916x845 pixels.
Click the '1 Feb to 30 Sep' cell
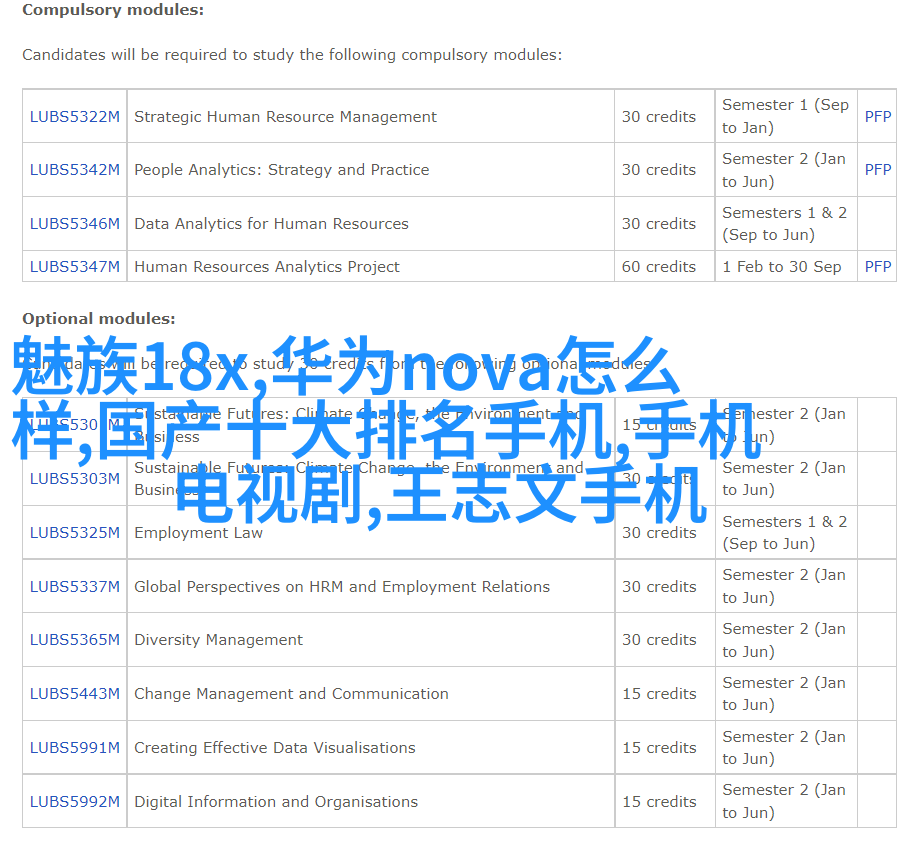pos(782,266)
